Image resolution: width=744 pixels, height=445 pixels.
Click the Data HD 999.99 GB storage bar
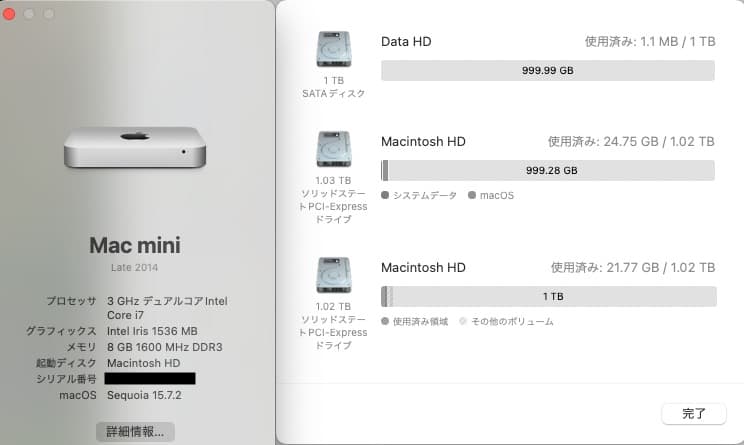point(548,71)
